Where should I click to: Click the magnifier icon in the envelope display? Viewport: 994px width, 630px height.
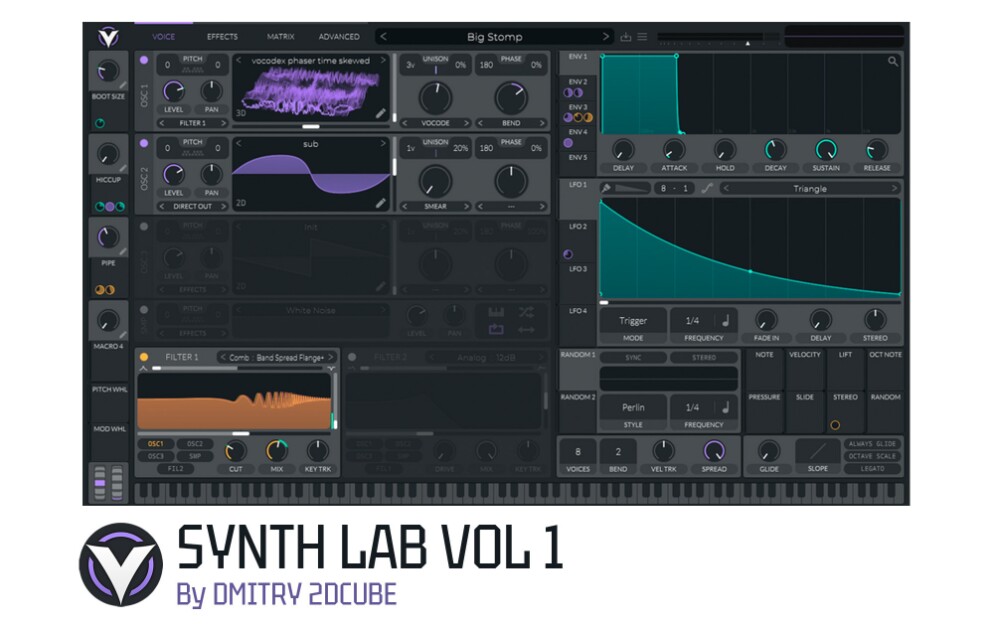coord(893,61)
